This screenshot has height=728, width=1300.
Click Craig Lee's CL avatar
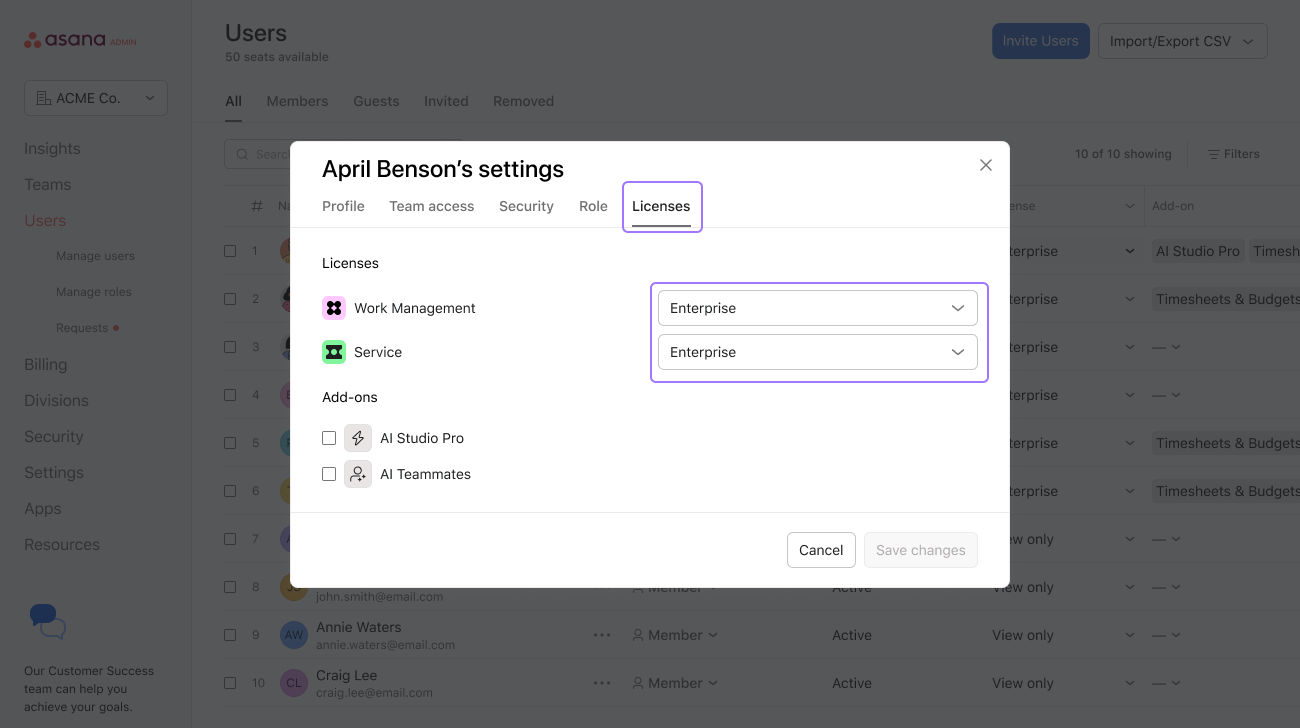294,683
